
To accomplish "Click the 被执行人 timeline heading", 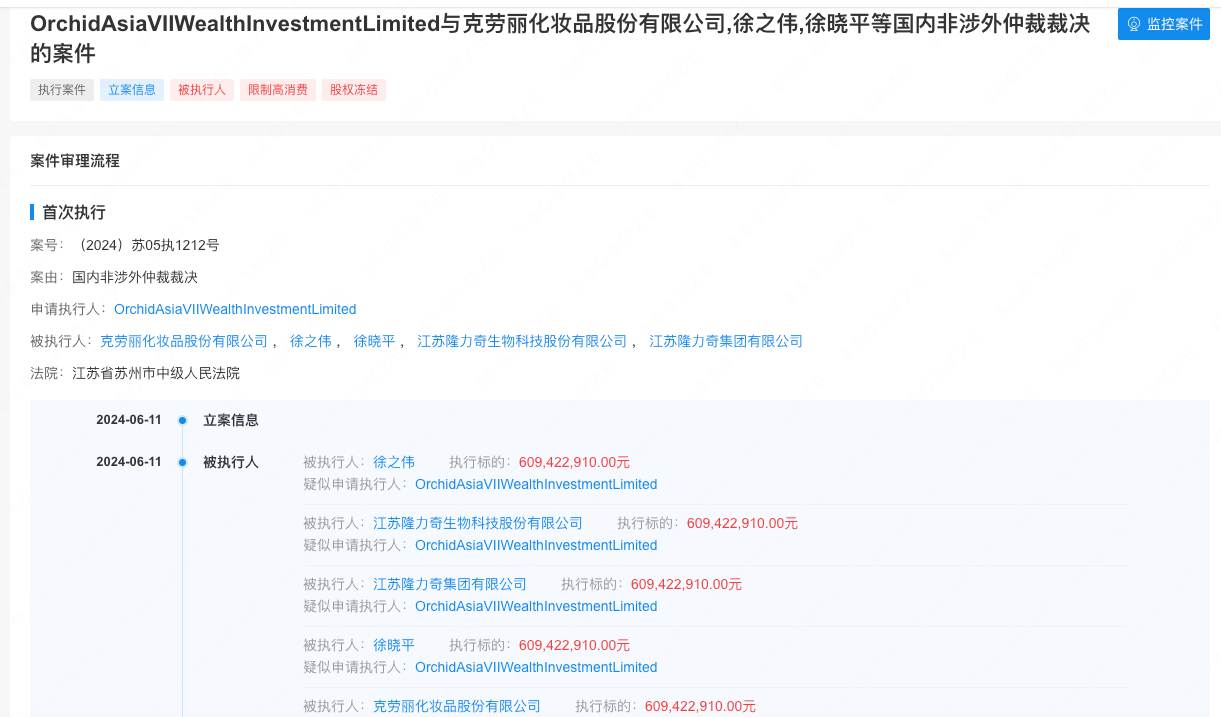I will click(231, 462).
